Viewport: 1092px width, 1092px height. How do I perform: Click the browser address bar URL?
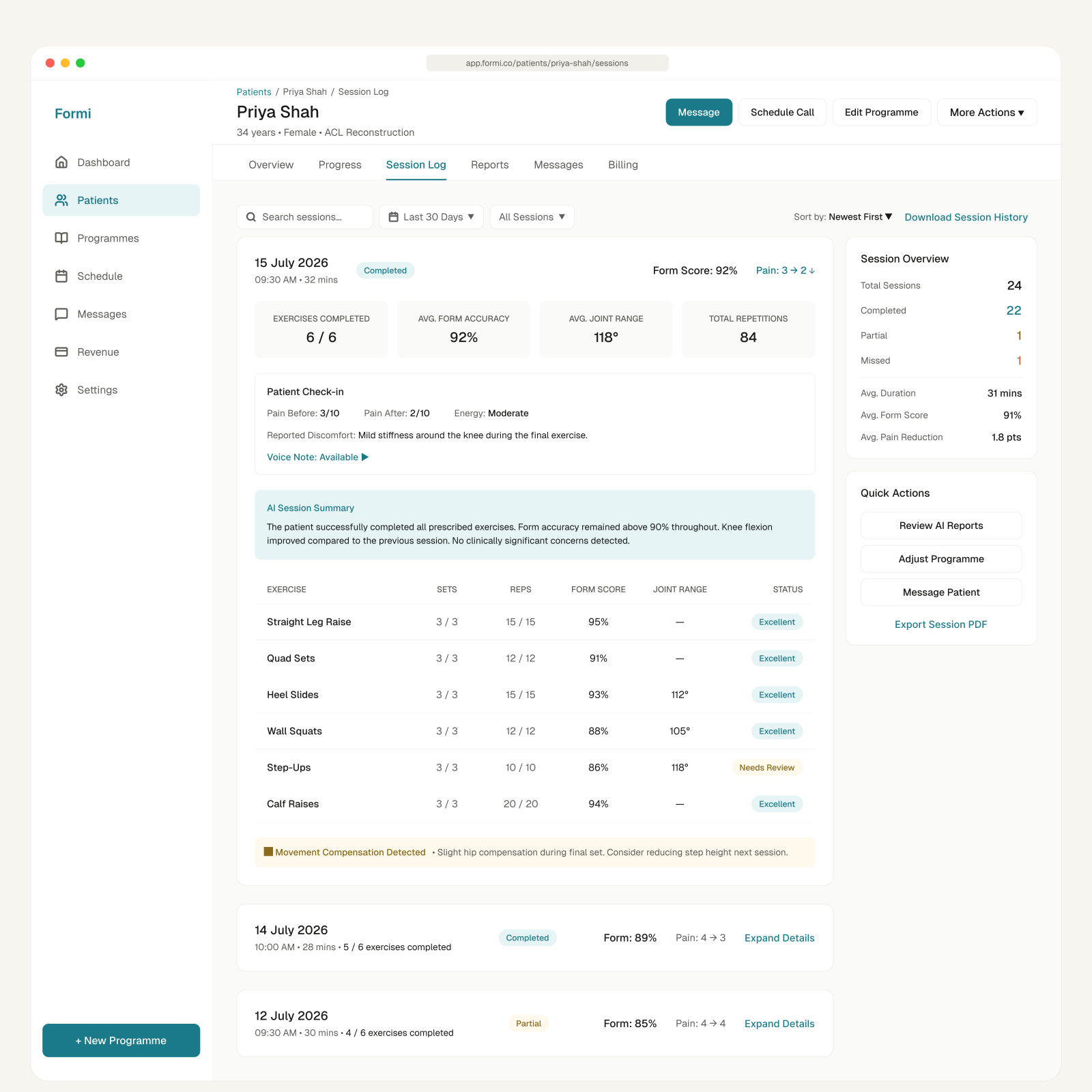[547, 63]
